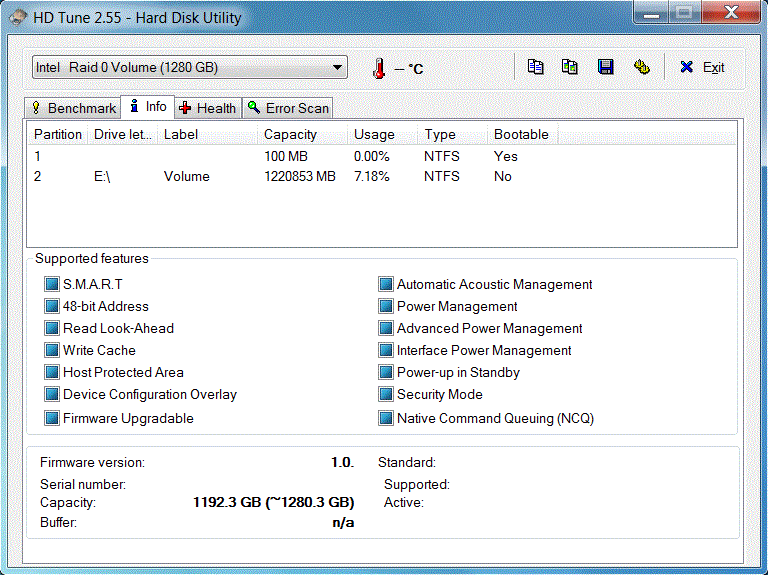Click the Label column header
768x575 pixels.
[x=208, y=134]
